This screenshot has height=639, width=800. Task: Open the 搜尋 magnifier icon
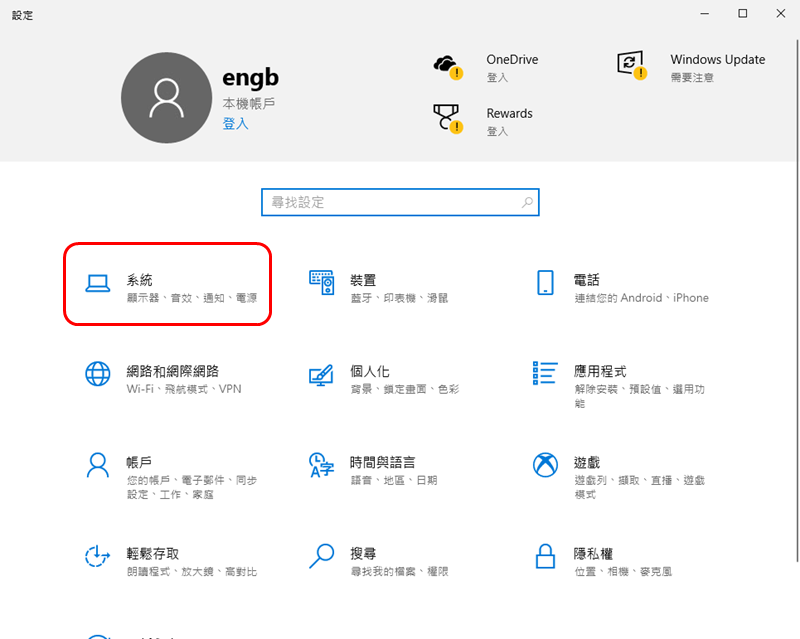(322, 556)
